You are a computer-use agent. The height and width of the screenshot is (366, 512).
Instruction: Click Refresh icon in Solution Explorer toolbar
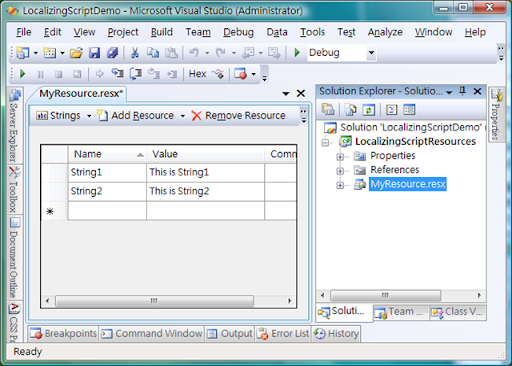(x=369, y=110)
